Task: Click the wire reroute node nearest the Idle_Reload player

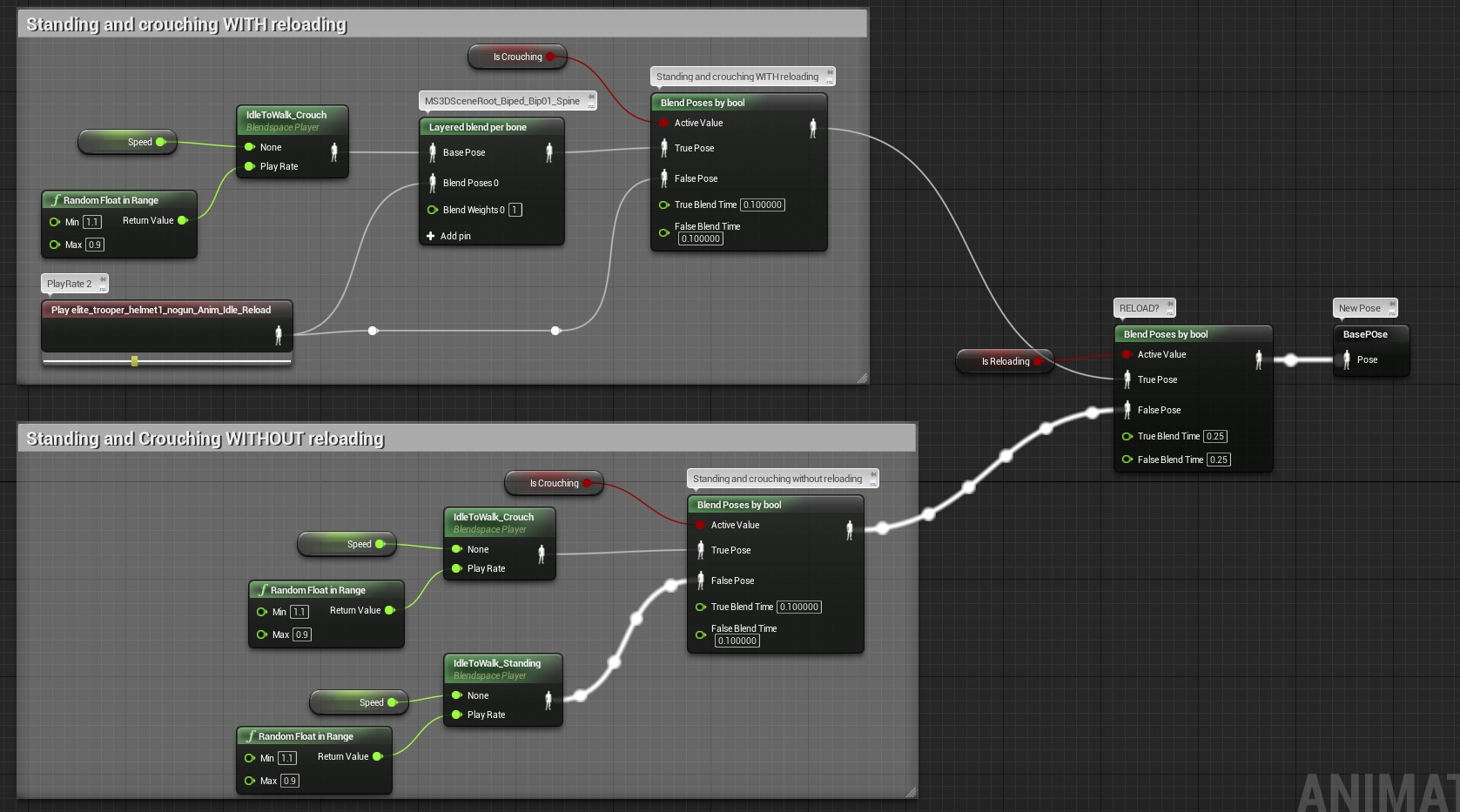Action: (373, 331)
